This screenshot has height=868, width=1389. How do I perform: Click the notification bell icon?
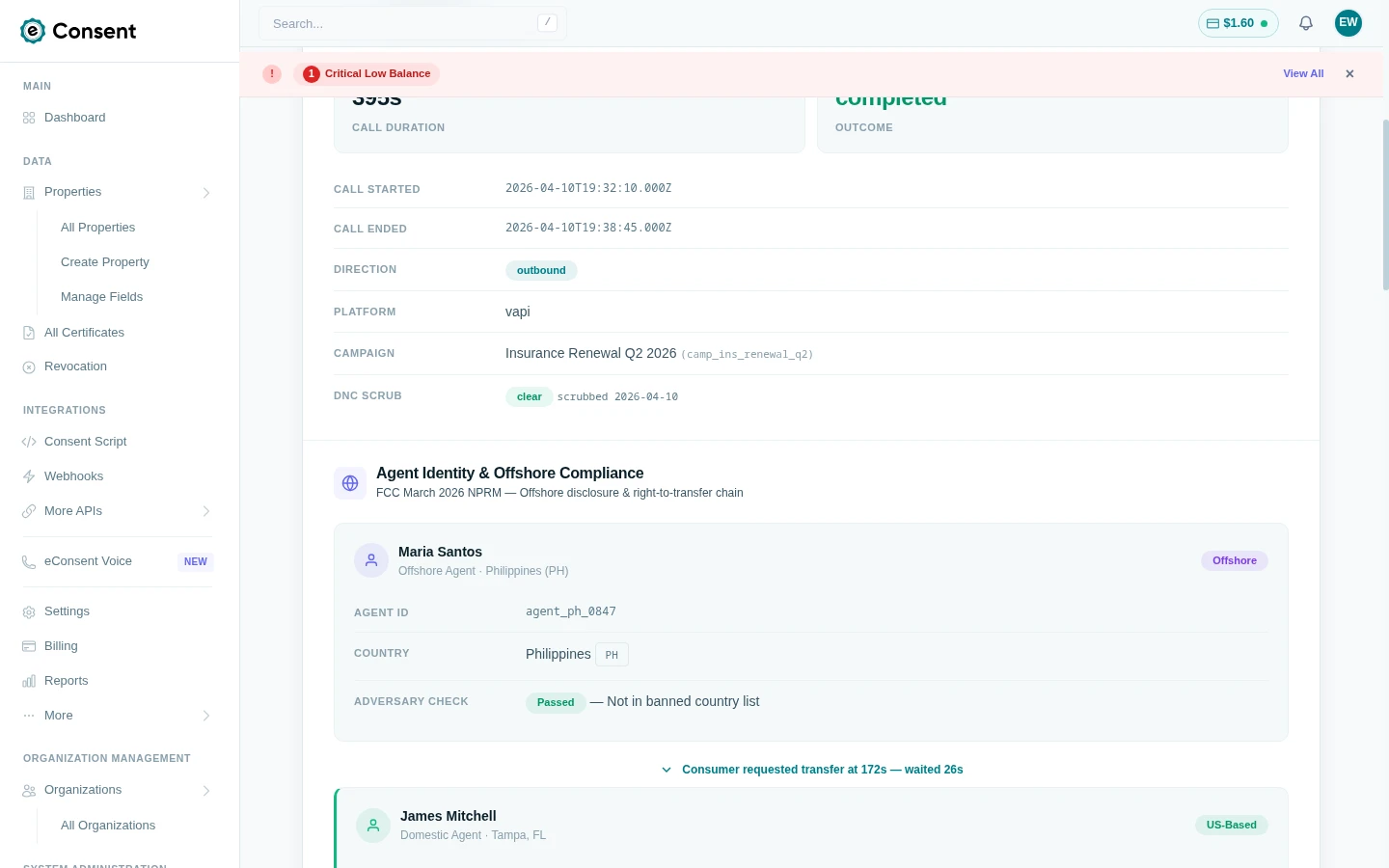pos(1305,23)
